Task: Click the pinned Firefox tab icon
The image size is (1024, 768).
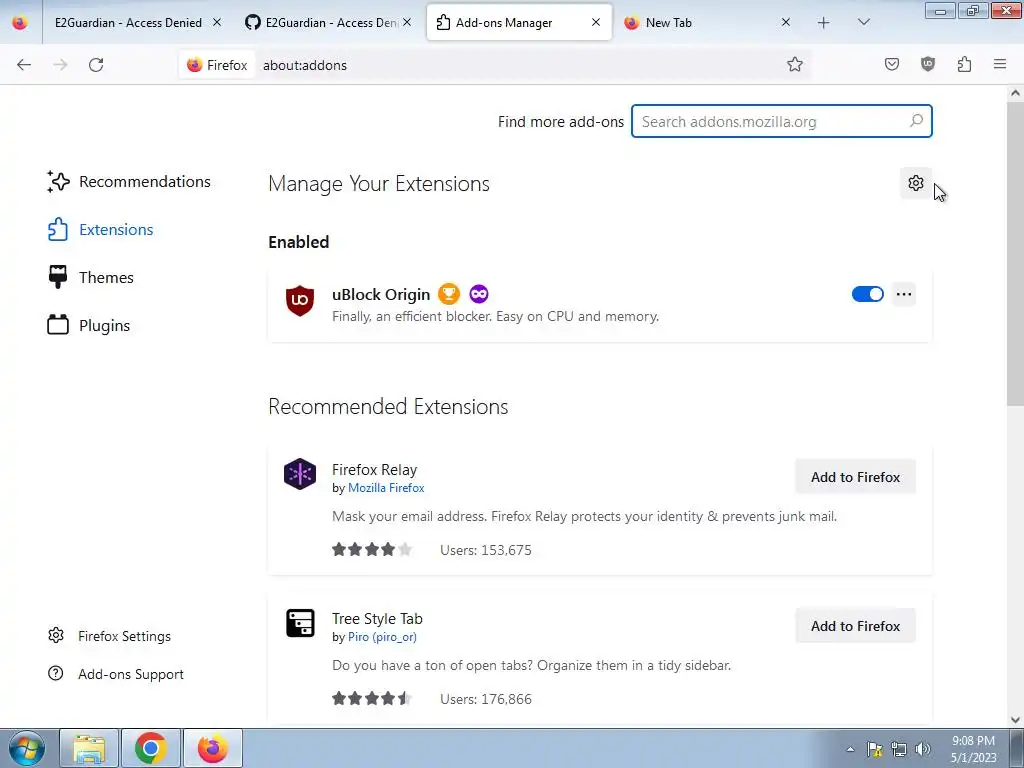Action: click(x=20, y=23)
